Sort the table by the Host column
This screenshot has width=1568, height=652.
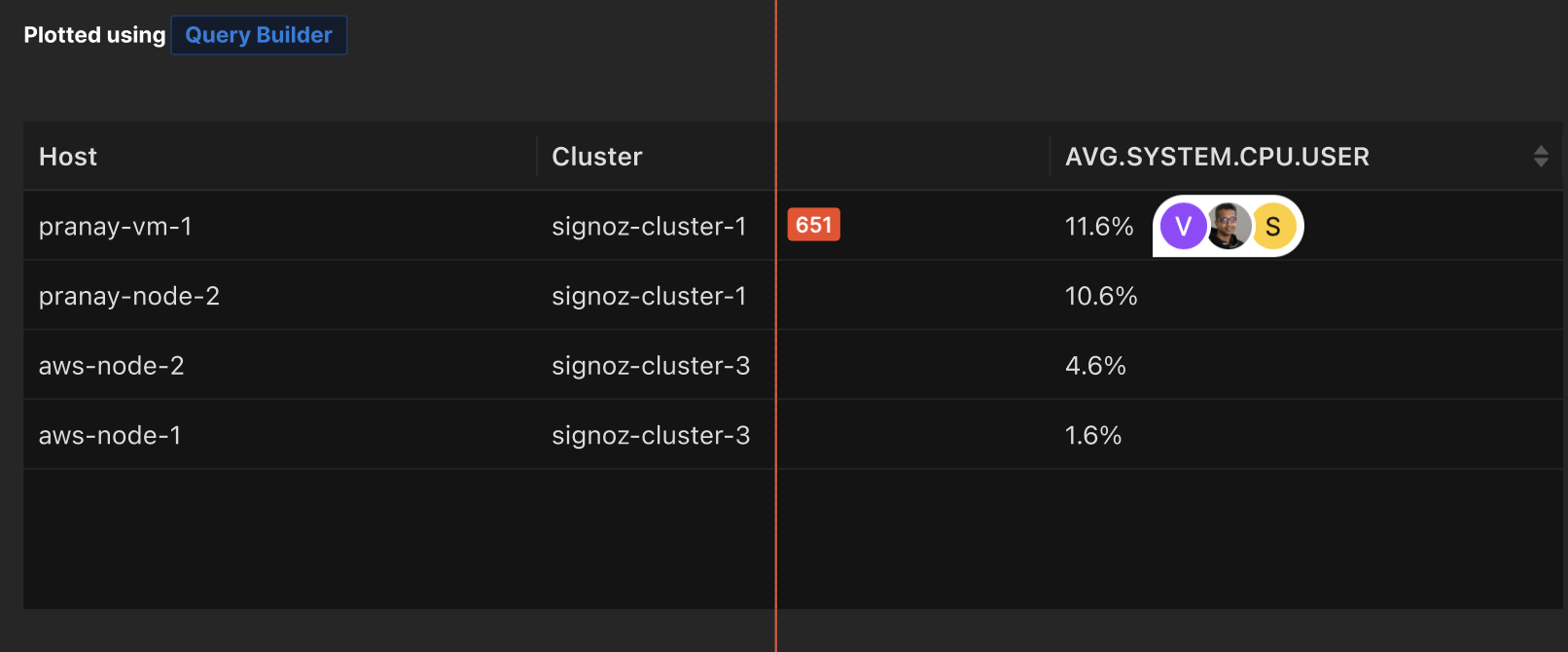tap(67, 156)
